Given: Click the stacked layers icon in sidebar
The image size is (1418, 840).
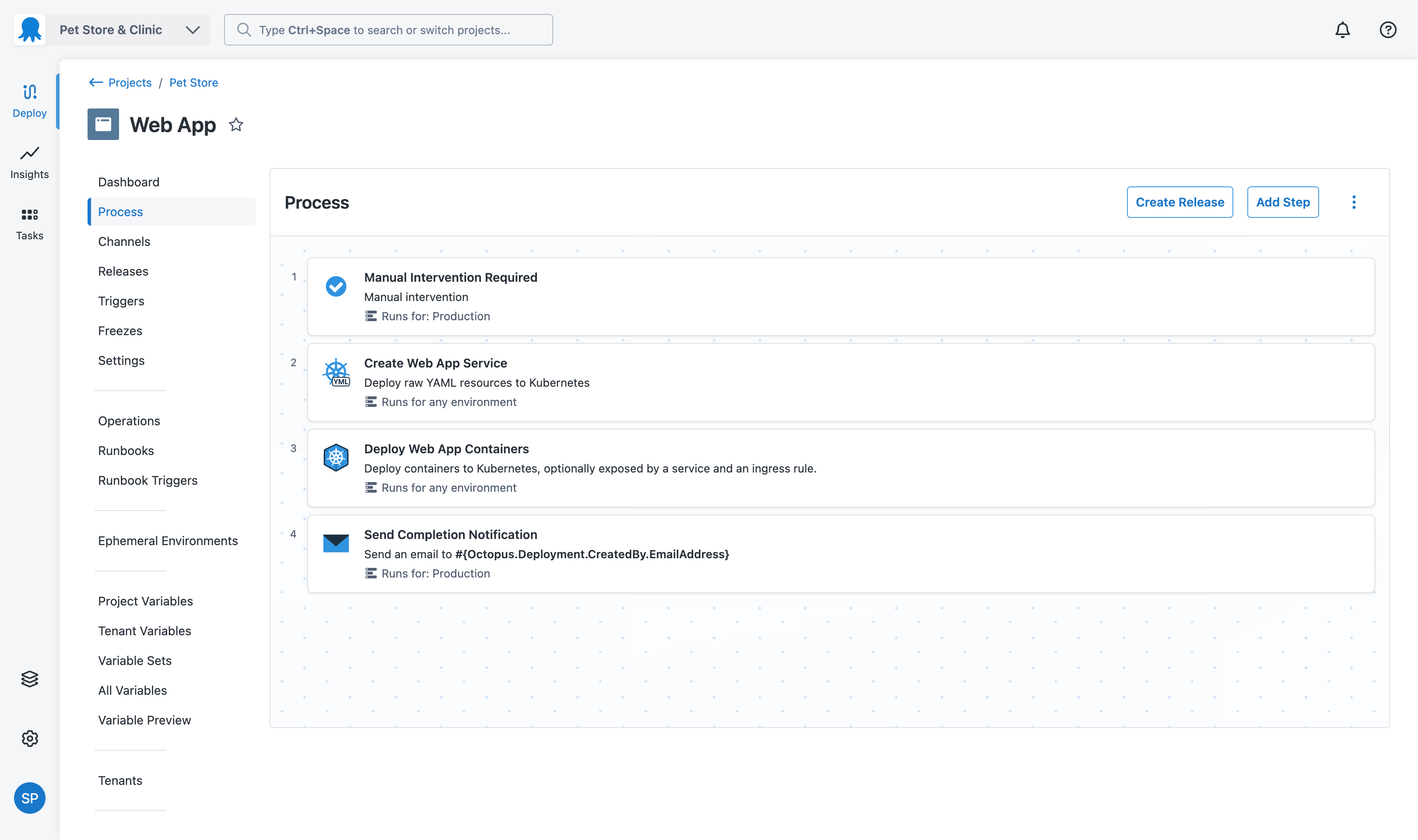Looking at the screenshot, I should pyautogui.click(x=29, y=678).
